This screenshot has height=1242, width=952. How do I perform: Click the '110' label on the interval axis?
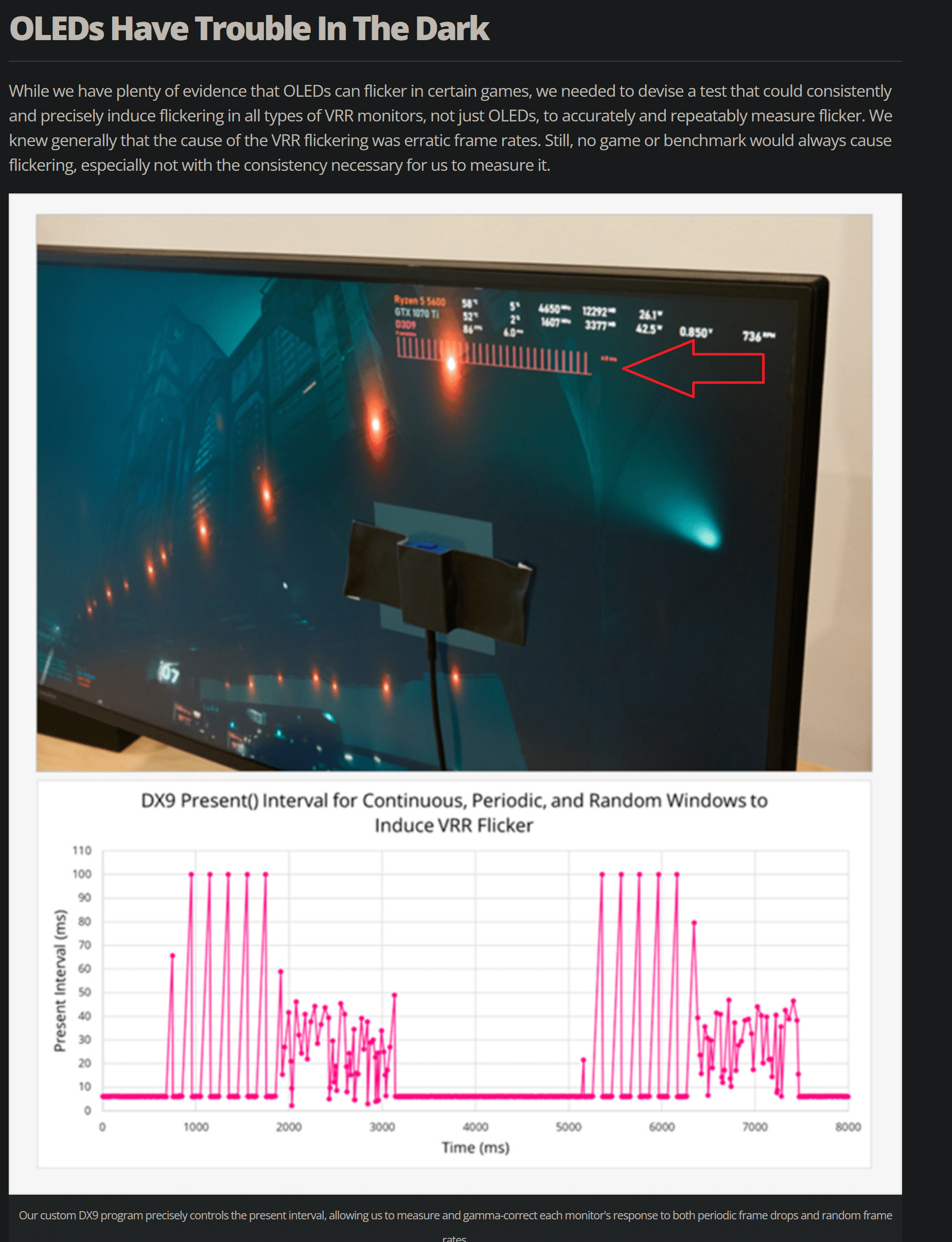[82, 850]
